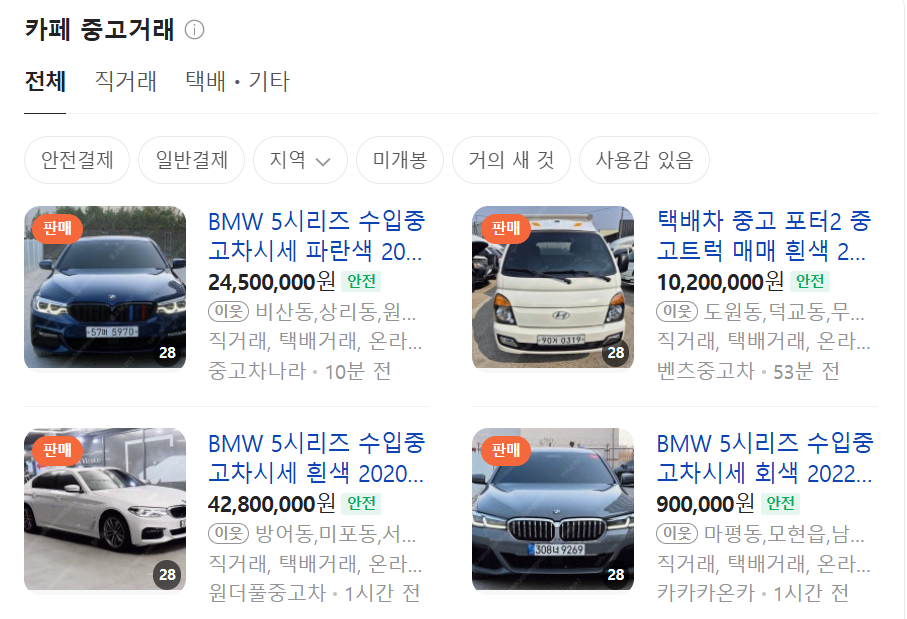The width and height of the screenshot is (907, 619).
Task: Click the price 10,200,000원
Action: coord(720,282)
